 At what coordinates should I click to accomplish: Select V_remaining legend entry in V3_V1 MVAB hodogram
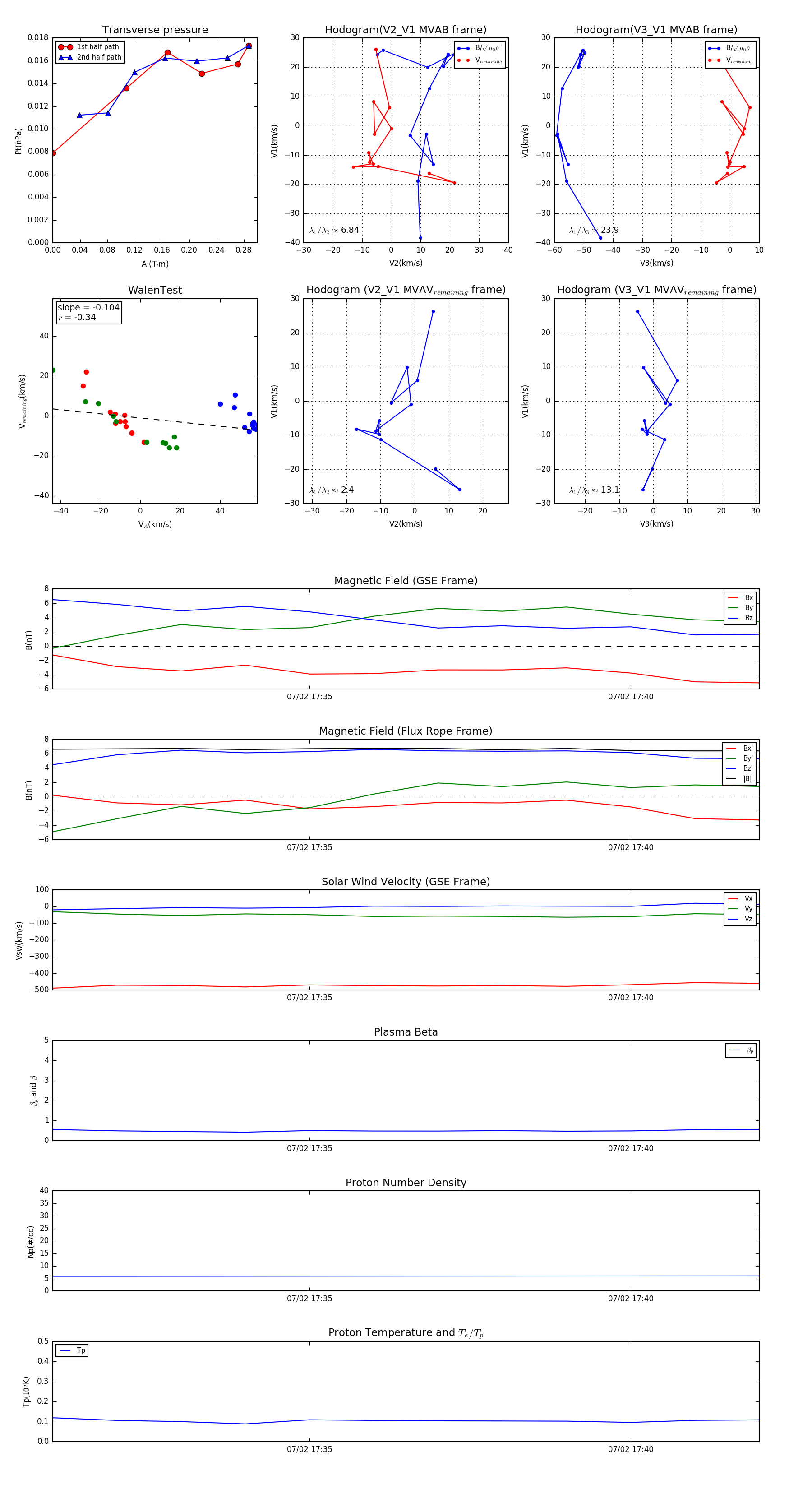tap(730, 60)
